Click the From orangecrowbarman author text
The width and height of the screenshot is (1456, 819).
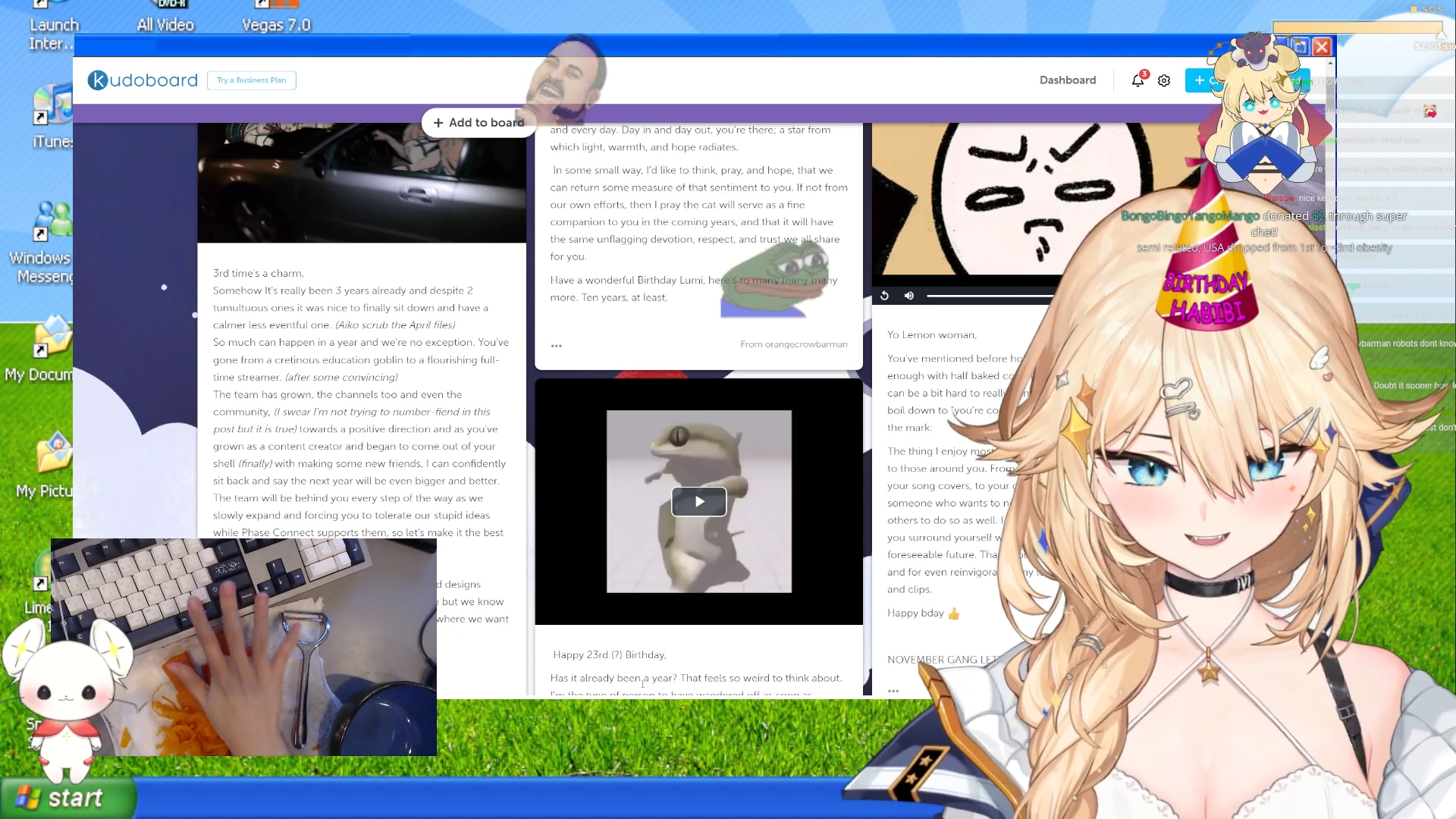pos(794,344)
